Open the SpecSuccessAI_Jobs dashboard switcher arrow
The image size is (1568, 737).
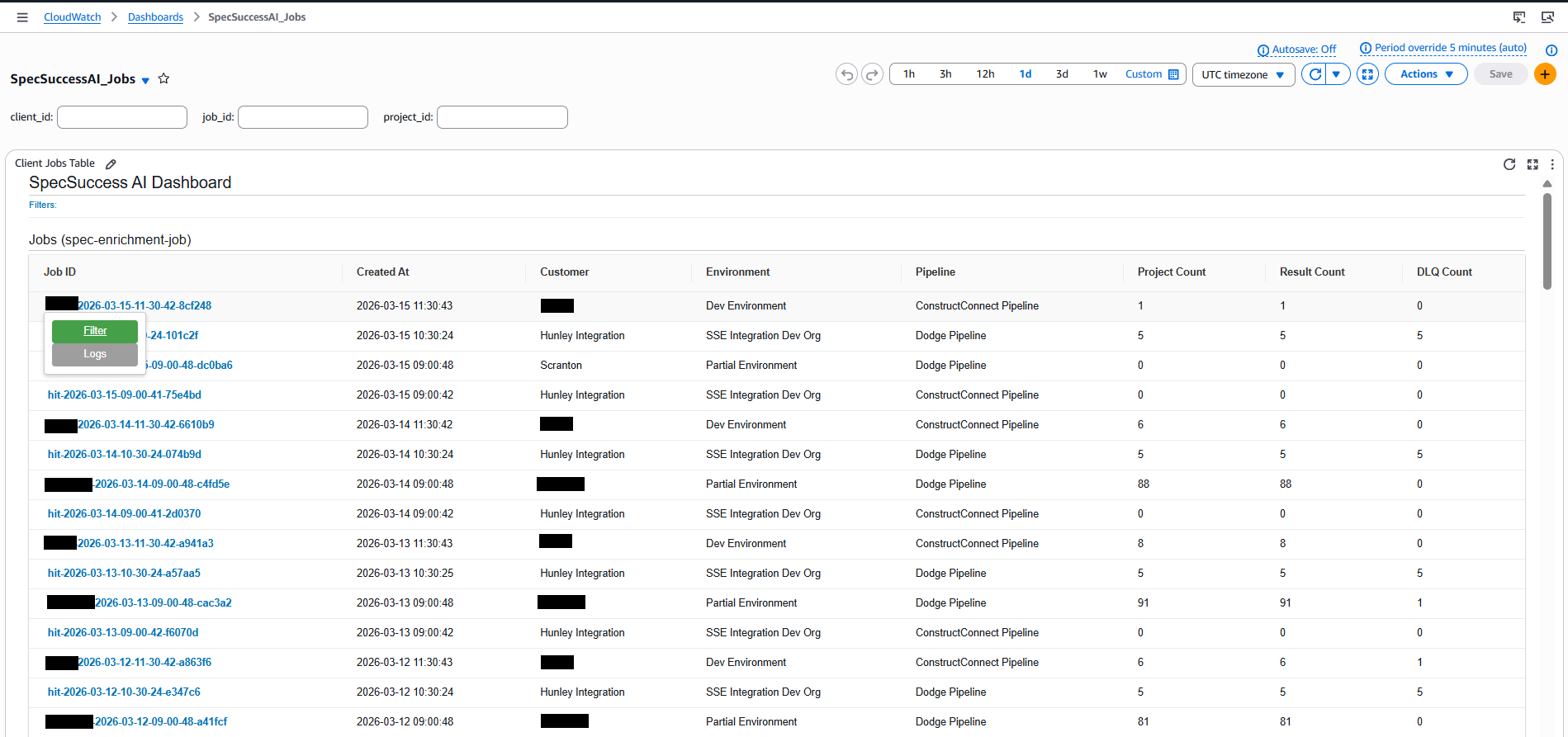click(145, 81)
